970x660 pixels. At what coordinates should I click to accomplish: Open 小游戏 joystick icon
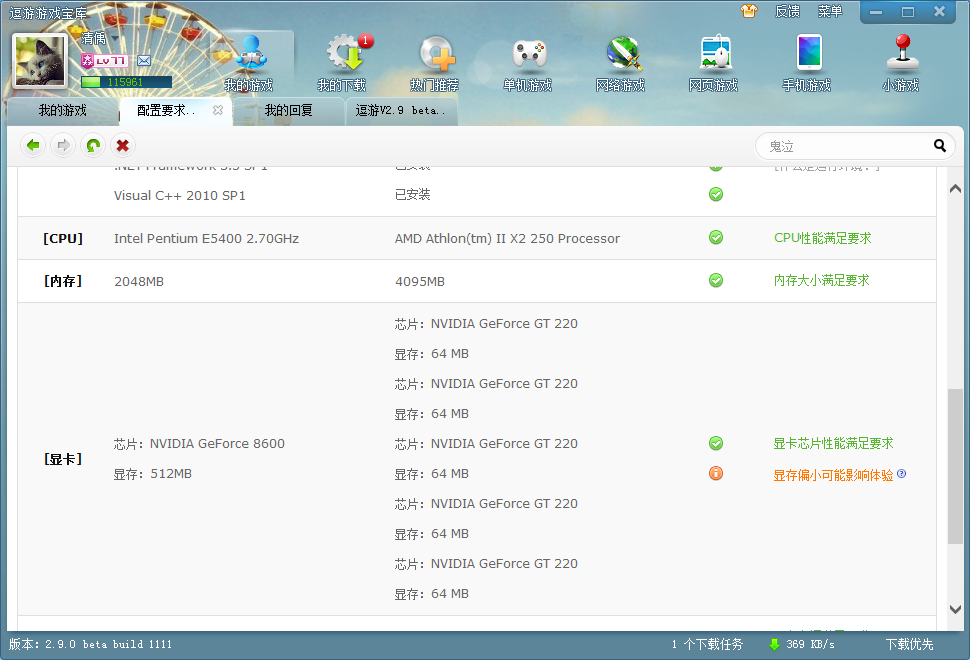click(x=901, y=64)
